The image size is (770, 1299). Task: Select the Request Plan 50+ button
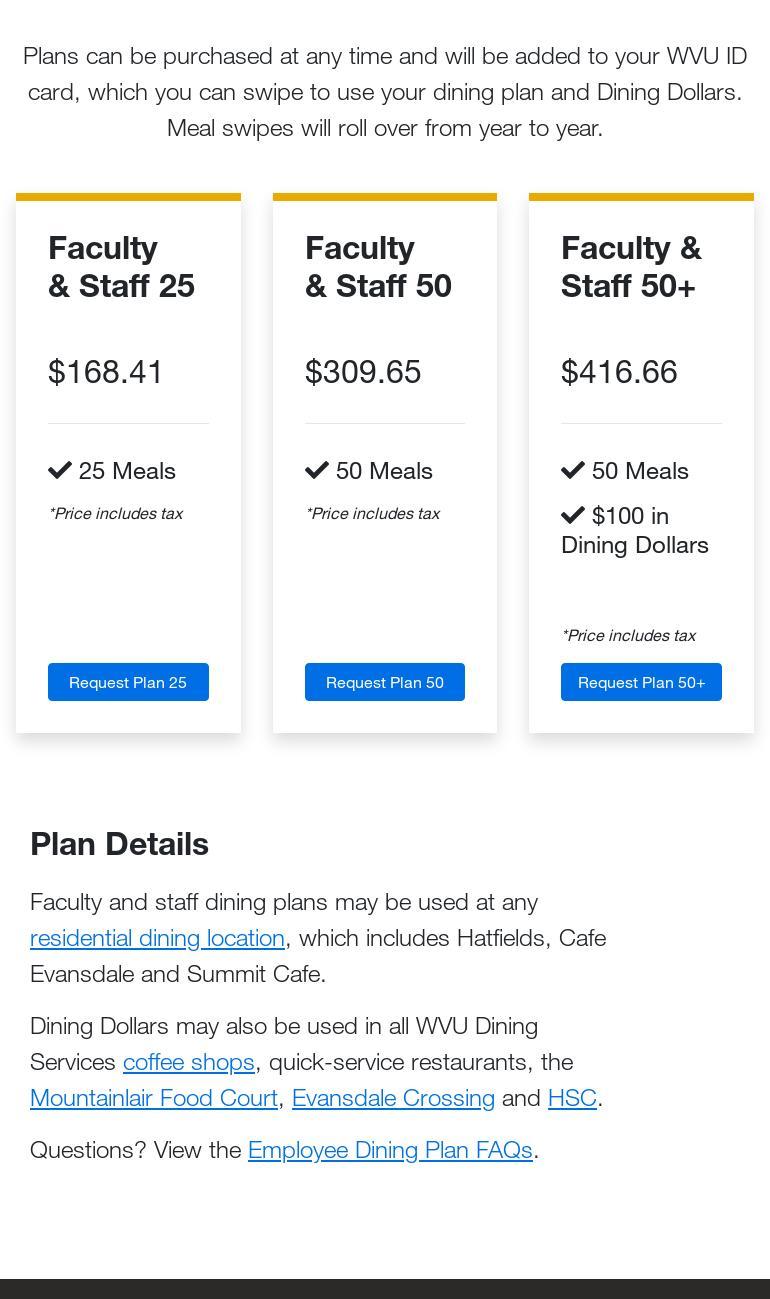(x=641, y=682)
